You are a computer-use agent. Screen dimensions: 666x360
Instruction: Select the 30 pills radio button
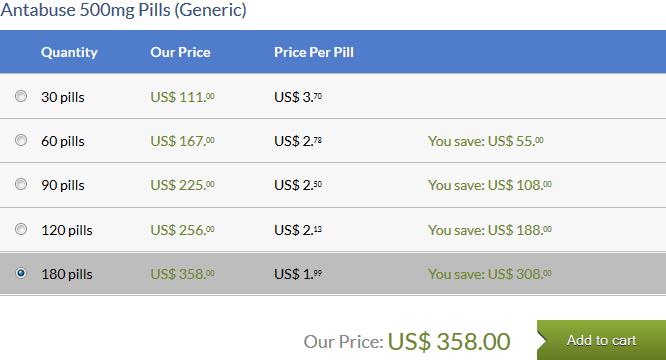(x=21, y=96)
